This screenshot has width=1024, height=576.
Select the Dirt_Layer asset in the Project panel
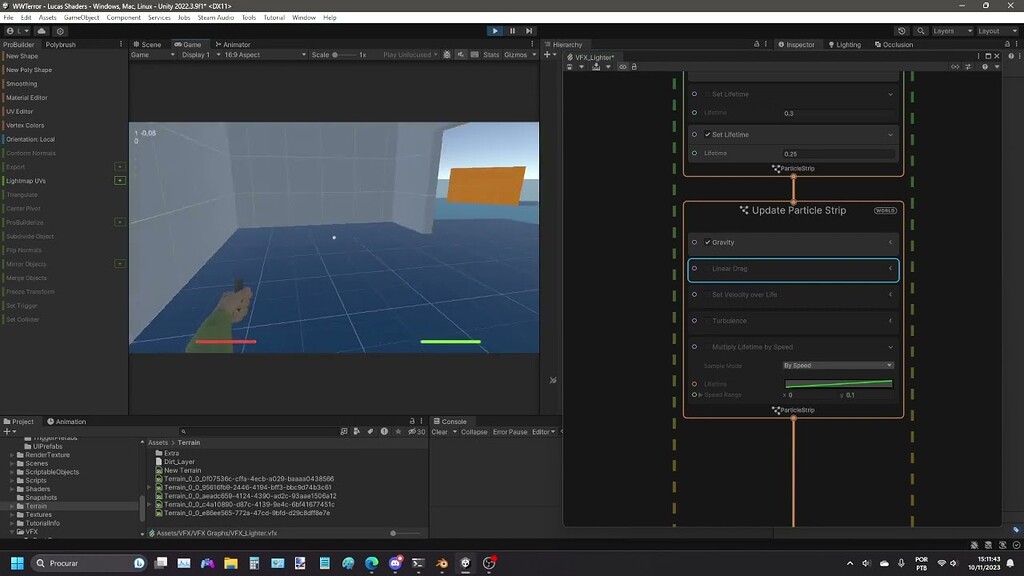pyautogui.click(x=178, y=462)
